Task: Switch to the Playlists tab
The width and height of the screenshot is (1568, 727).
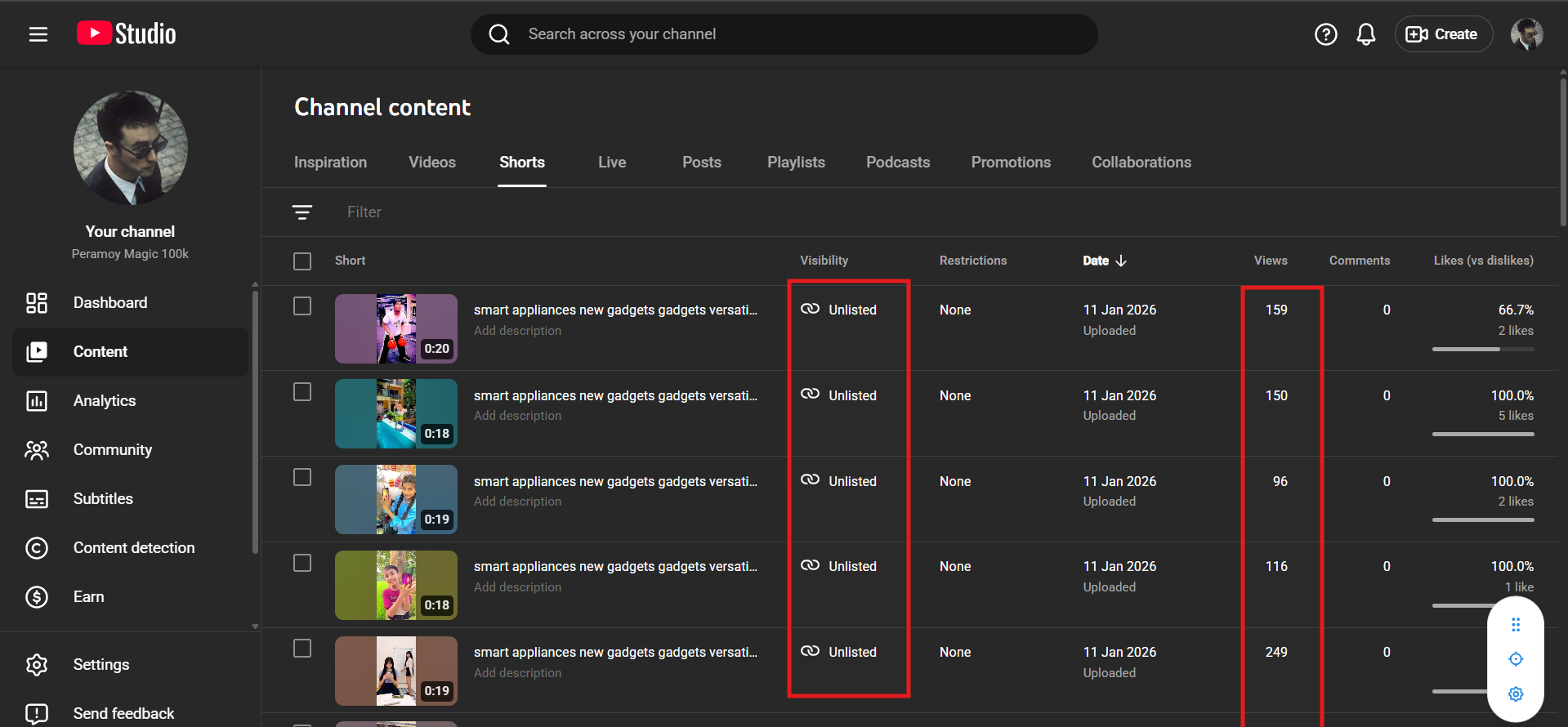Action: [796, 163]
